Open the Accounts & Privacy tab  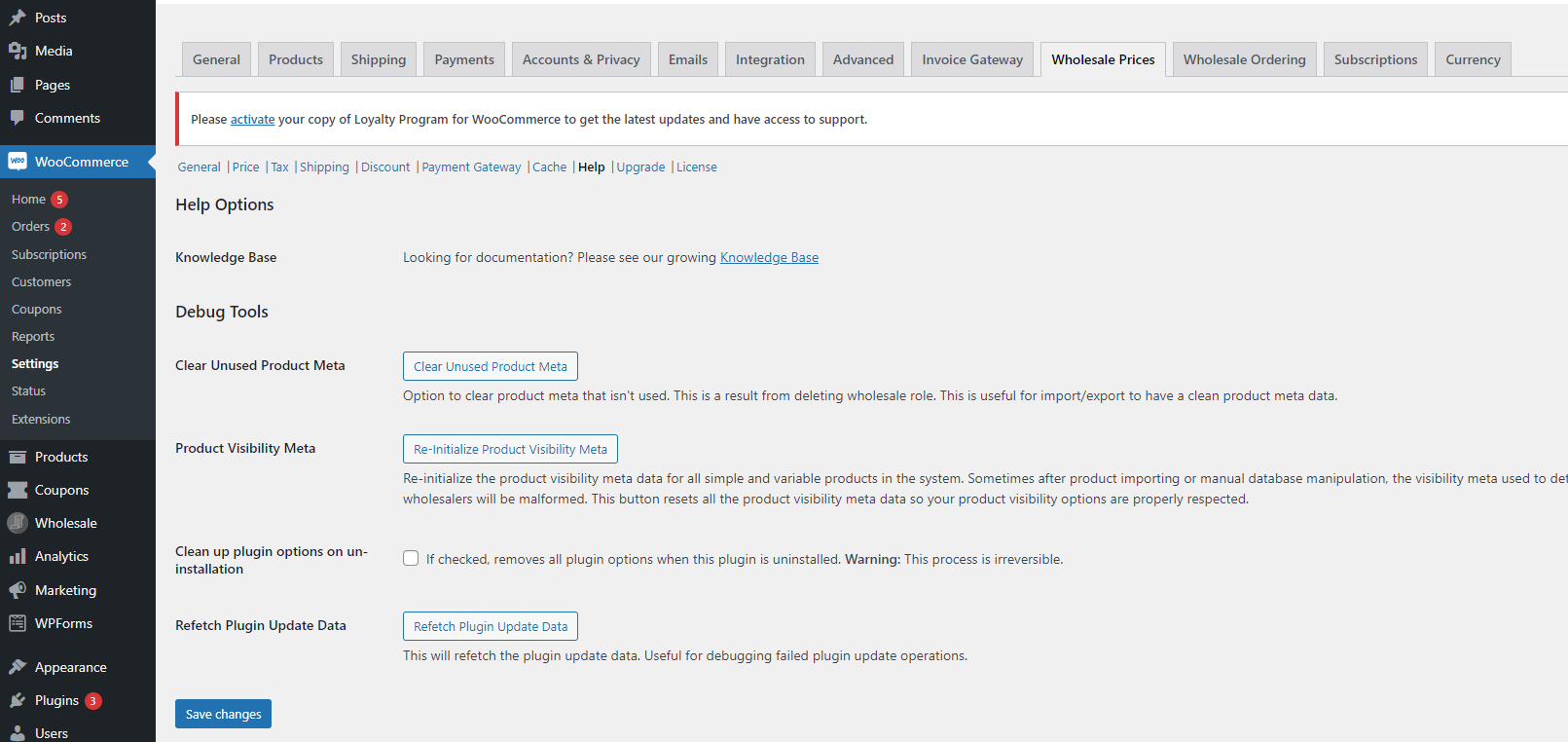(x=581, y=59)
